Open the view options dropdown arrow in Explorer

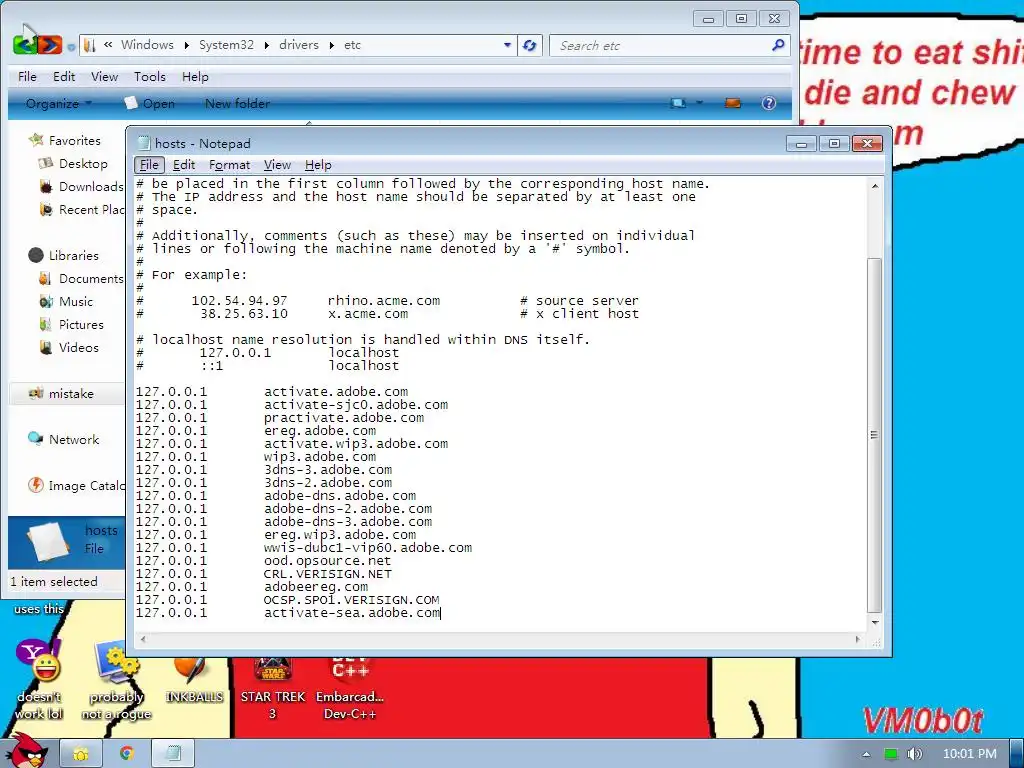[699, 103]
